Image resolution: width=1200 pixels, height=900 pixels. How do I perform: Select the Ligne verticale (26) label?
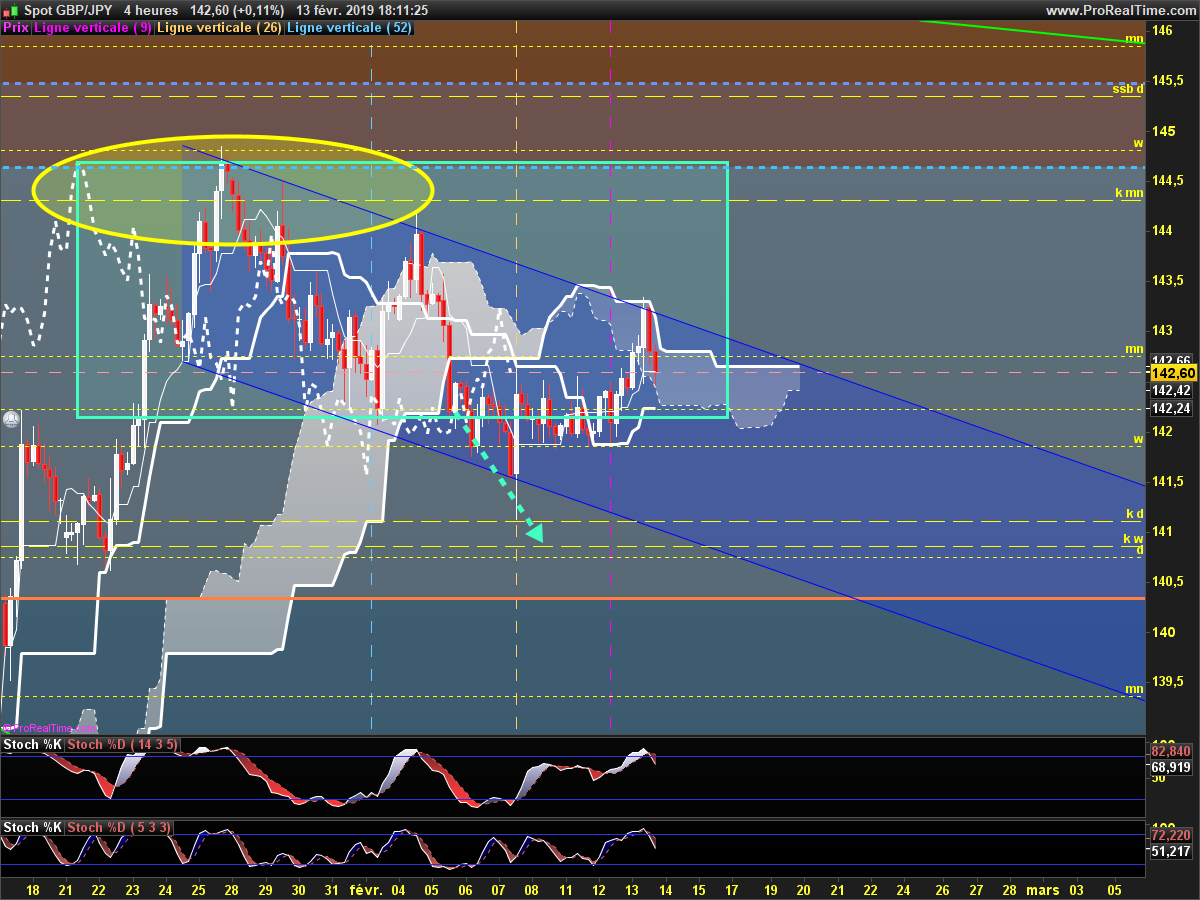tap(219, 27)
